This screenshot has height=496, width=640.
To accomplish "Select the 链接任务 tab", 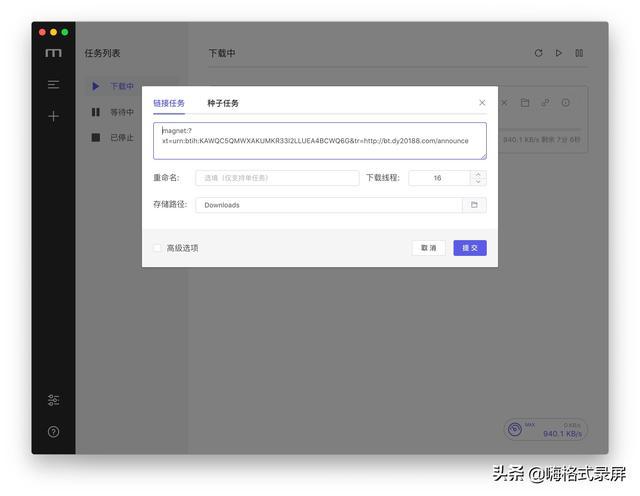I will point(169,103).
